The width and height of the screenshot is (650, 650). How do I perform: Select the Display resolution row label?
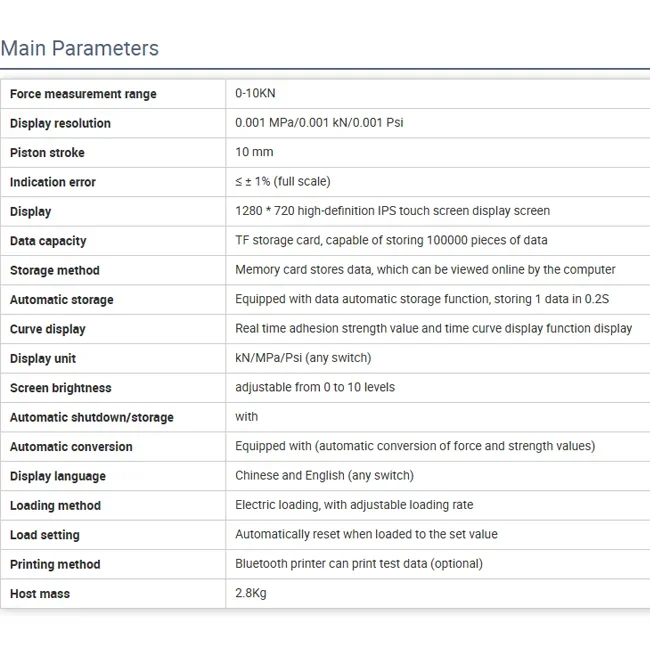pyautogui.click(x=60, y=124)
